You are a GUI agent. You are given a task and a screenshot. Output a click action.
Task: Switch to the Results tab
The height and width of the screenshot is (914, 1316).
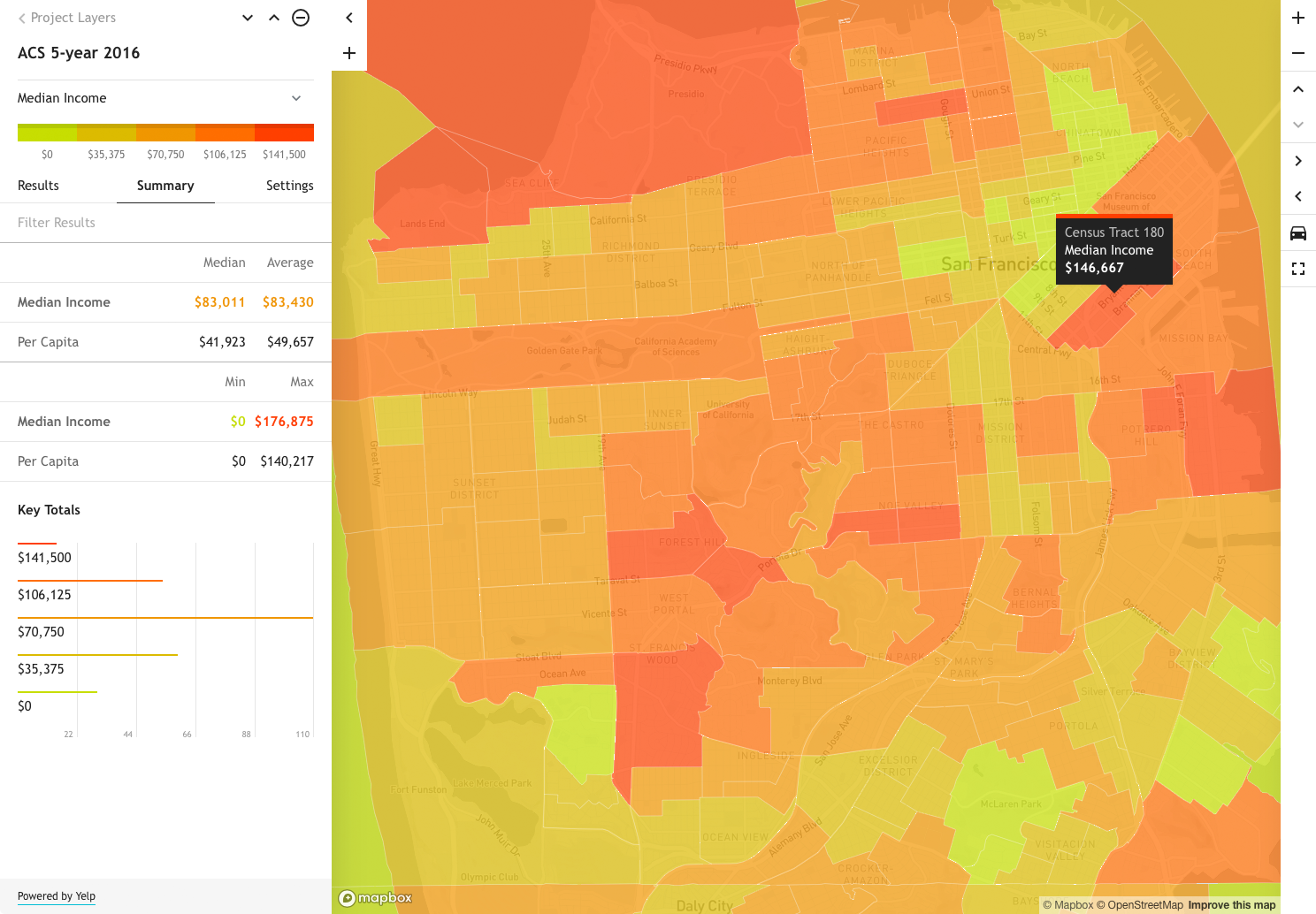pos(38,186)
